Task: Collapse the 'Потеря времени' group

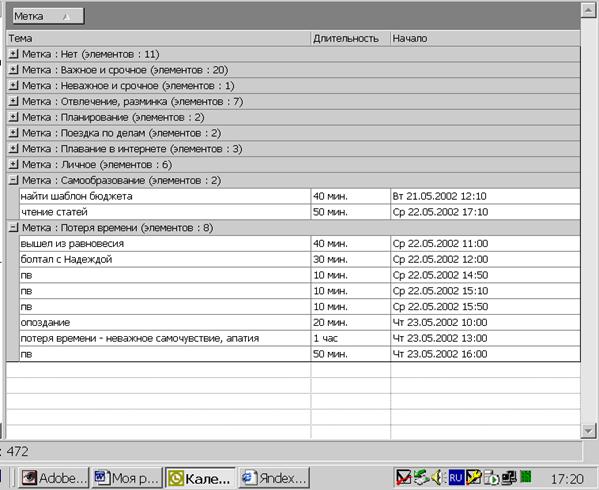Action: (x=13, y=227)
